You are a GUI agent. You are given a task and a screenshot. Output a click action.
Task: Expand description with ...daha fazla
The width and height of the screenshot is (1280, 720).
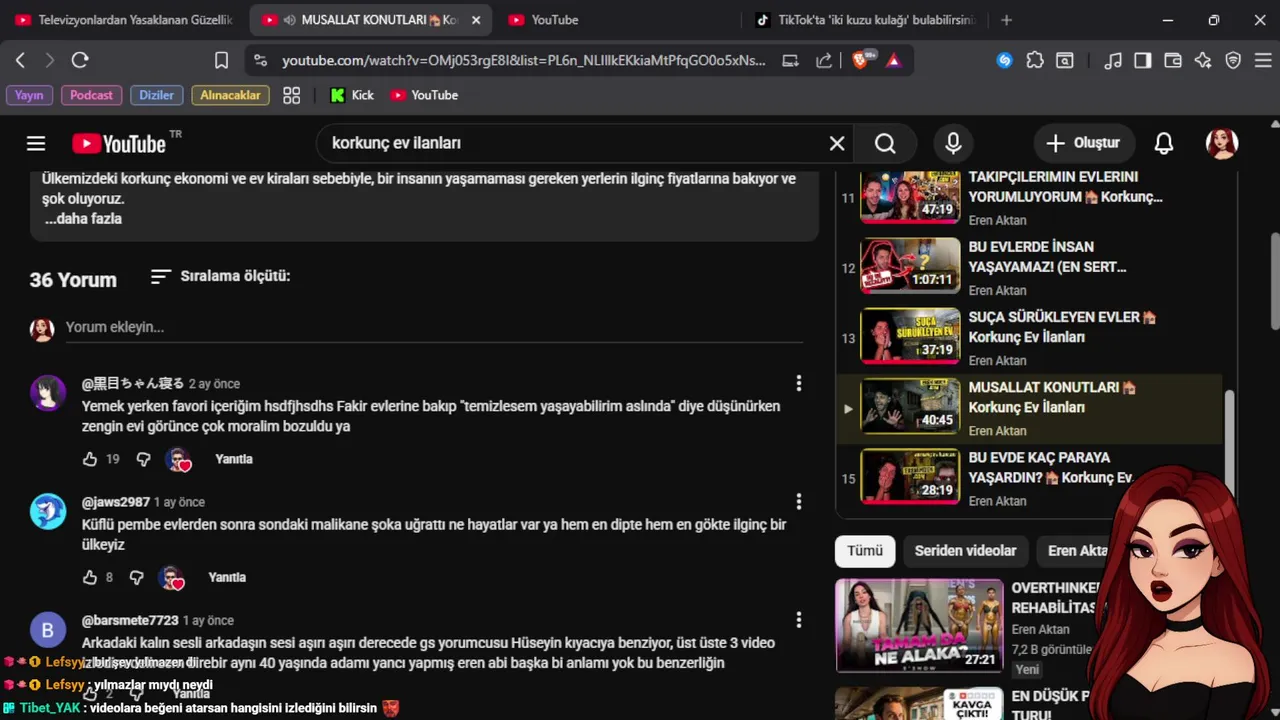tap(83, 218)
